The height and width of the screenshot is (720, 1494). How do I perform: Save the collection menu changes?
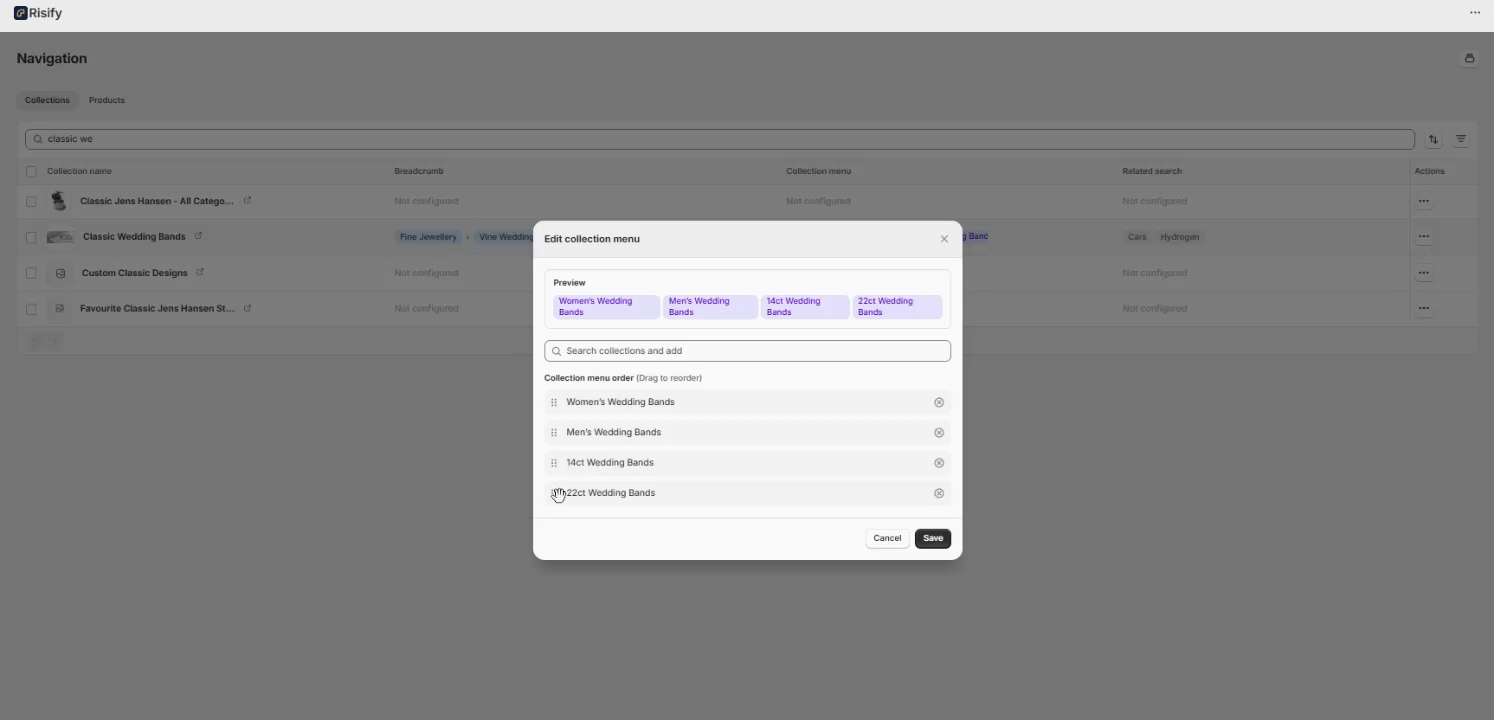(932, 538)
